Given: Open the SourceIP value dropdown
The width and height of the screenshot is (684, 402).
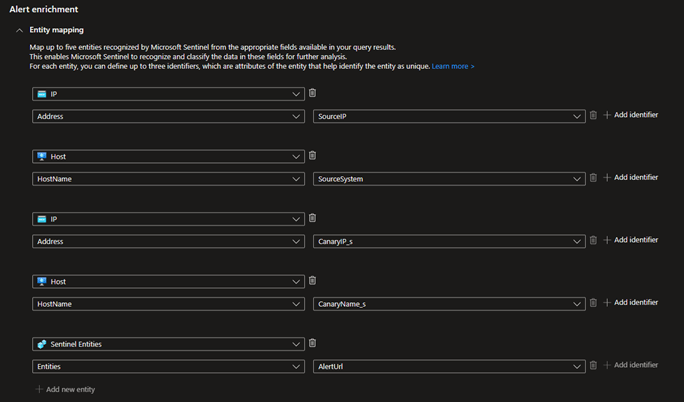Looking at the screenshot, I should 449,116.
